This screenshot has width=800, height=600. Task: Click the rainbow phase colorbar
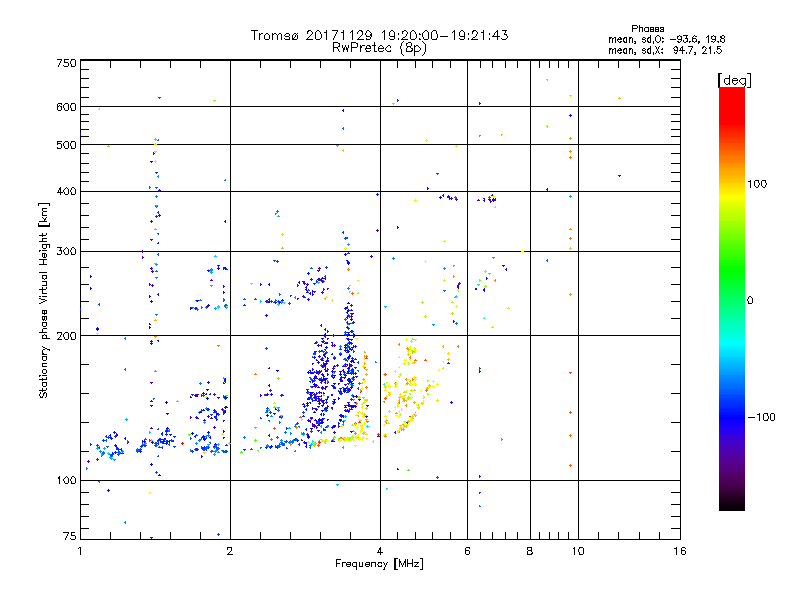pos(732,298)
